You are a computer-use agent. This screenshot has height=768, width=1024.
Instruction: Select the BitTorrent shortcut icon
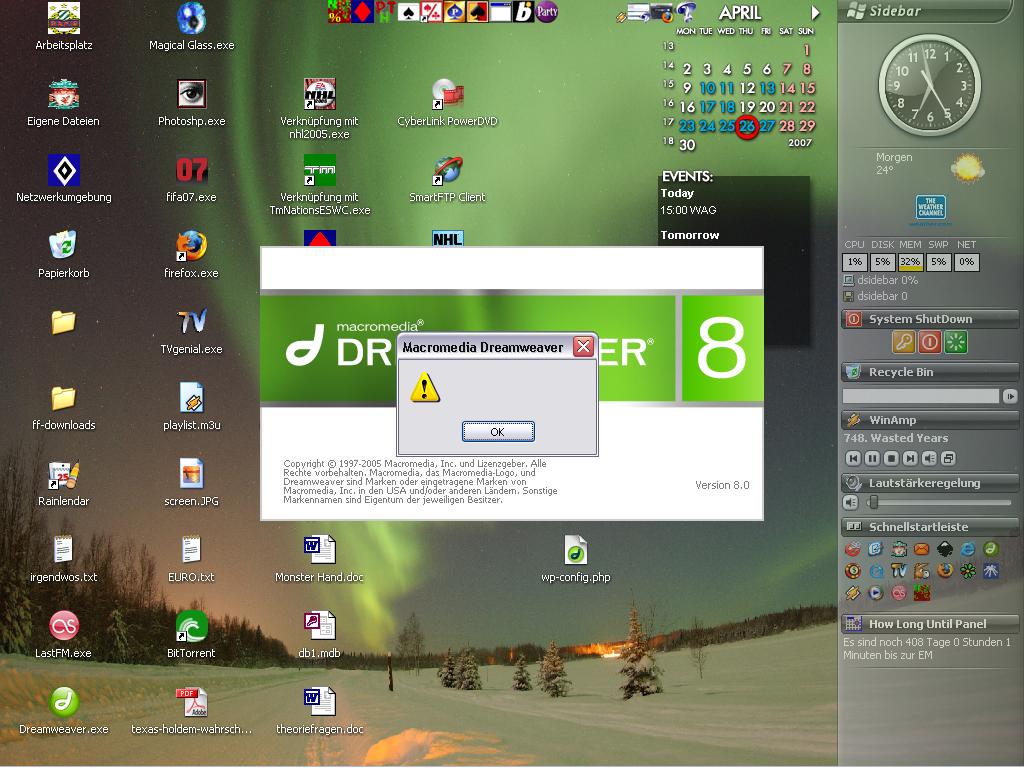[191, 626]
